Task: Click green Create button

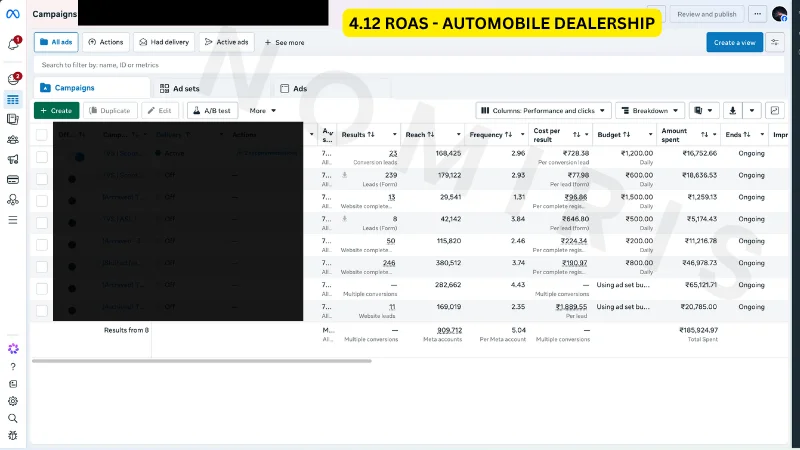Action: (57, 111)
